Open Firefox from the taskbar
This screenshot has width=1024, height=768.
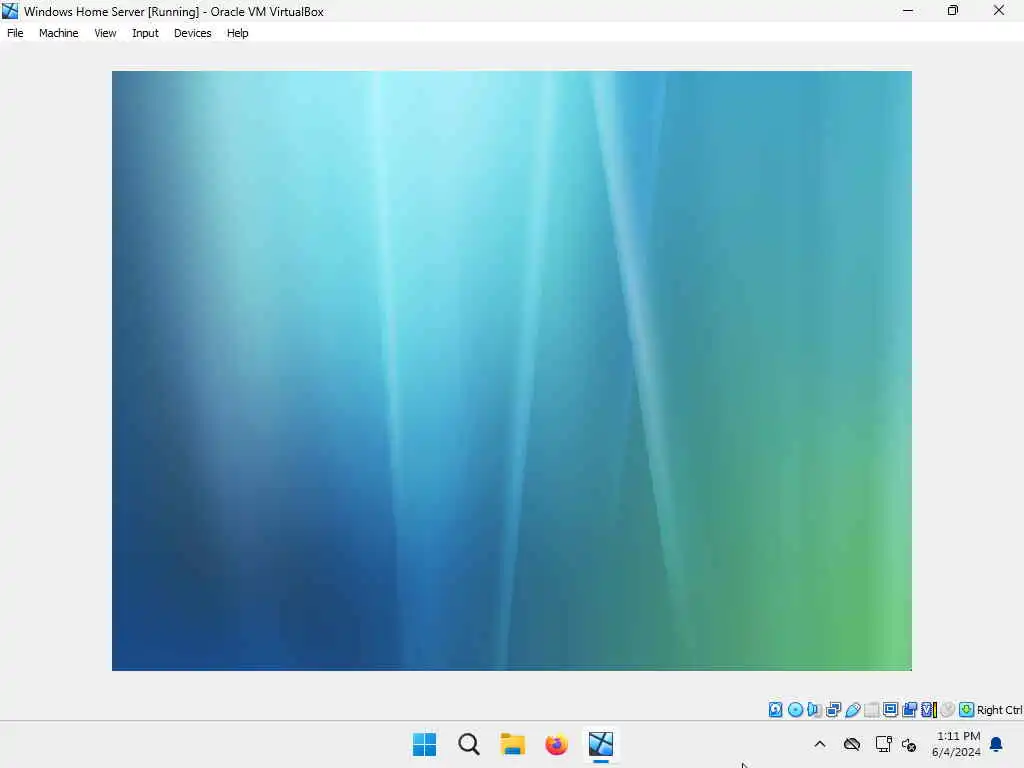[556, 744]
